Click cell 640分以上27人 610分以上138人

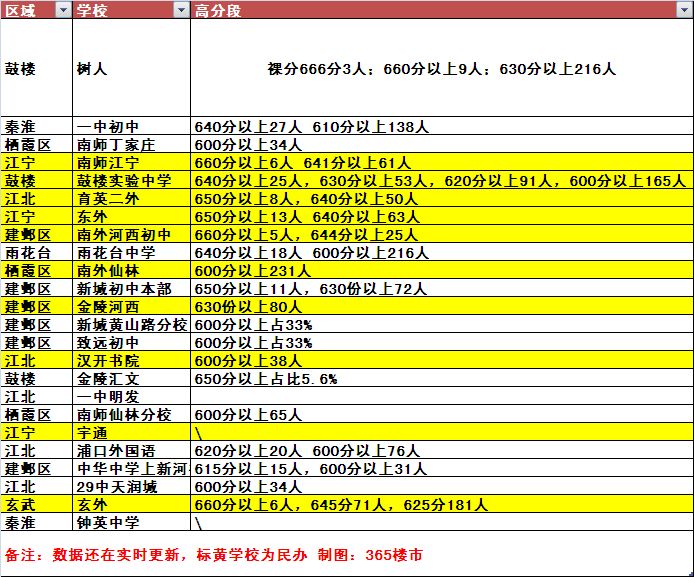click(x=442, y=127)
